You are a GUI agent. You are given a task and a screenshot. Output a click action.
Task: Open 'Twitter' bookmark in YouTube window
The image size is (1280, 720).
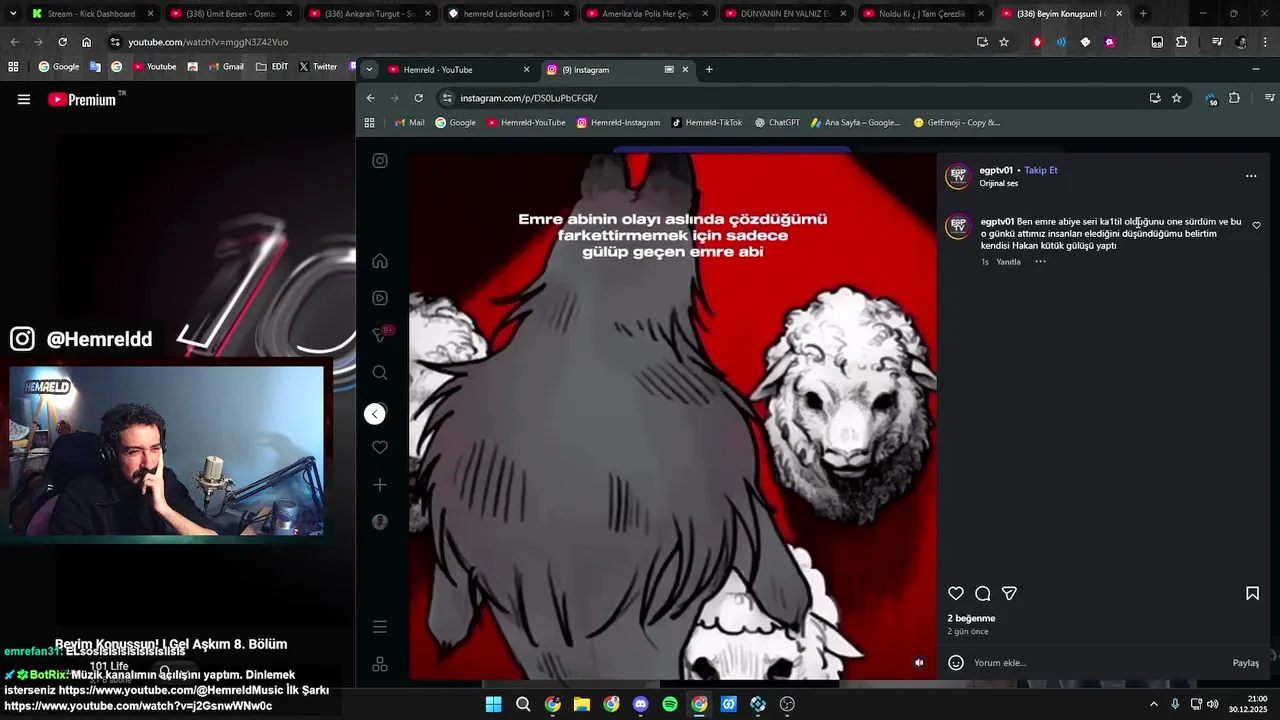click(x=317, y=67)
